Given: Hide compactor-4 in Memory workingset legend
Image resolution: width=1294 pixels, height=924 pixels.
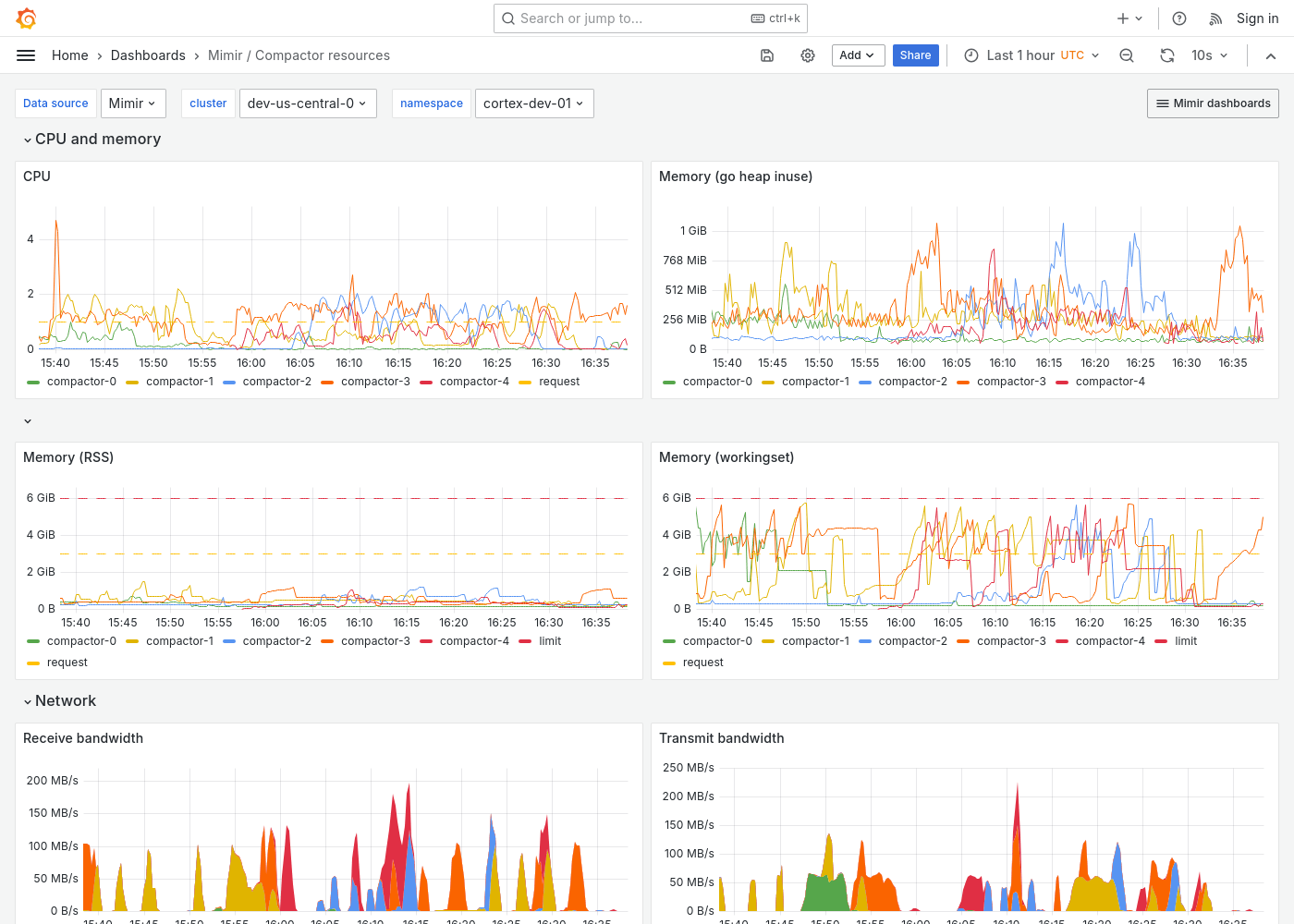Looking at the screenshot, I should pyautogui.click(x=1110, y=640).
